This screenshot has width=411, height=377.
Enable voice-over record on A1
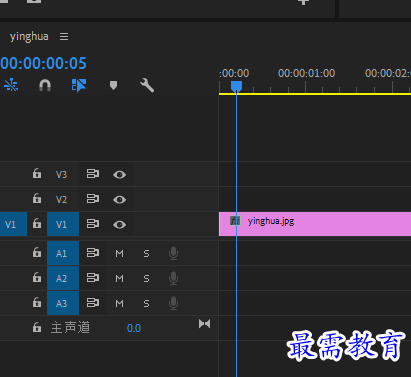click(173, 253)
